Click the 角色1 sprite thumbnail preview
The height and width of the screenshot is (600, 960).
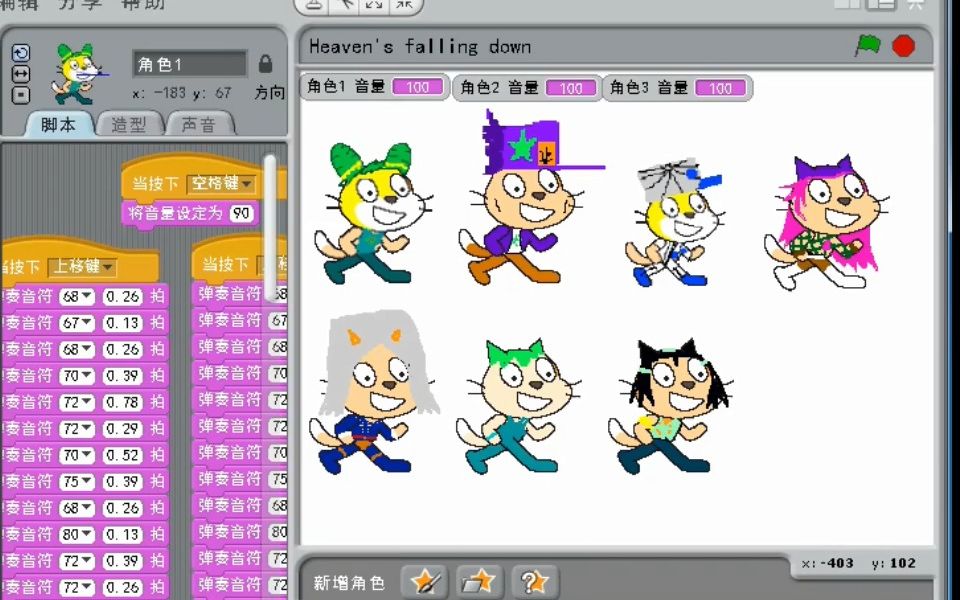(x=78, y=73)
